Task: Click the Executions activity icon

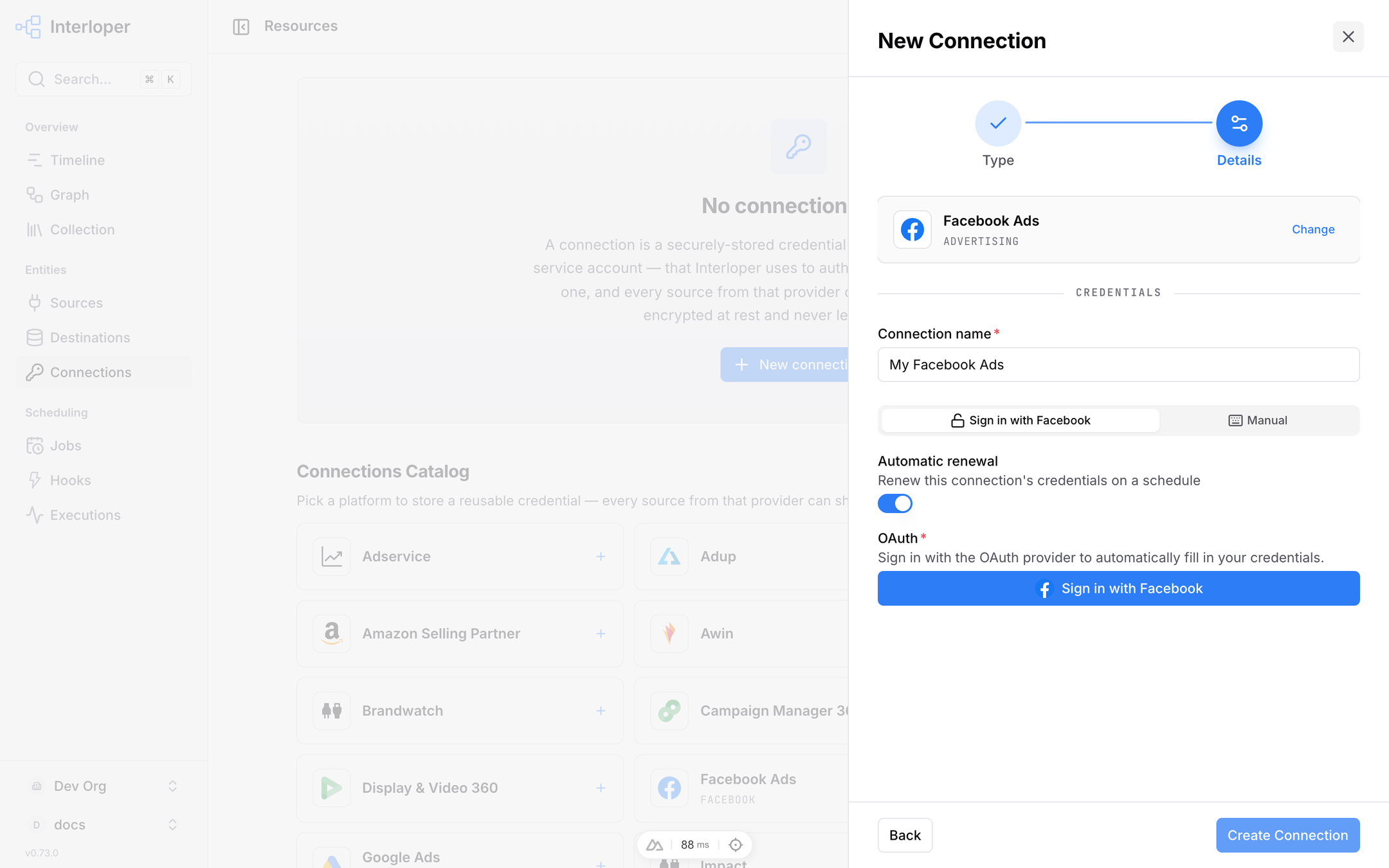Action: [x=35, y=515]
